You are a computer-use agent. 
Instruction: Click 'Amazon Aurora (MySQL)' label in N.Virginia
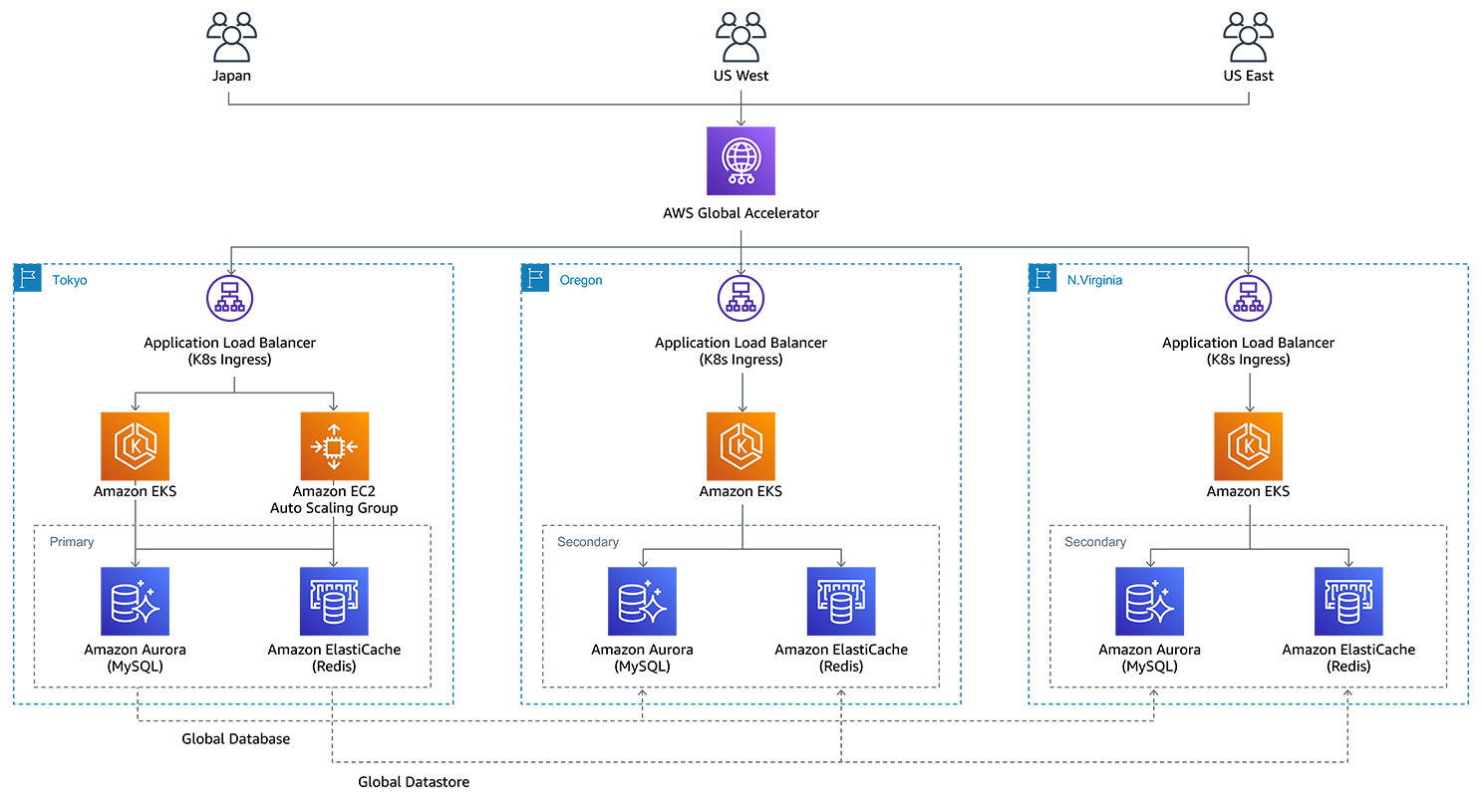click(x=1150, y=658)
